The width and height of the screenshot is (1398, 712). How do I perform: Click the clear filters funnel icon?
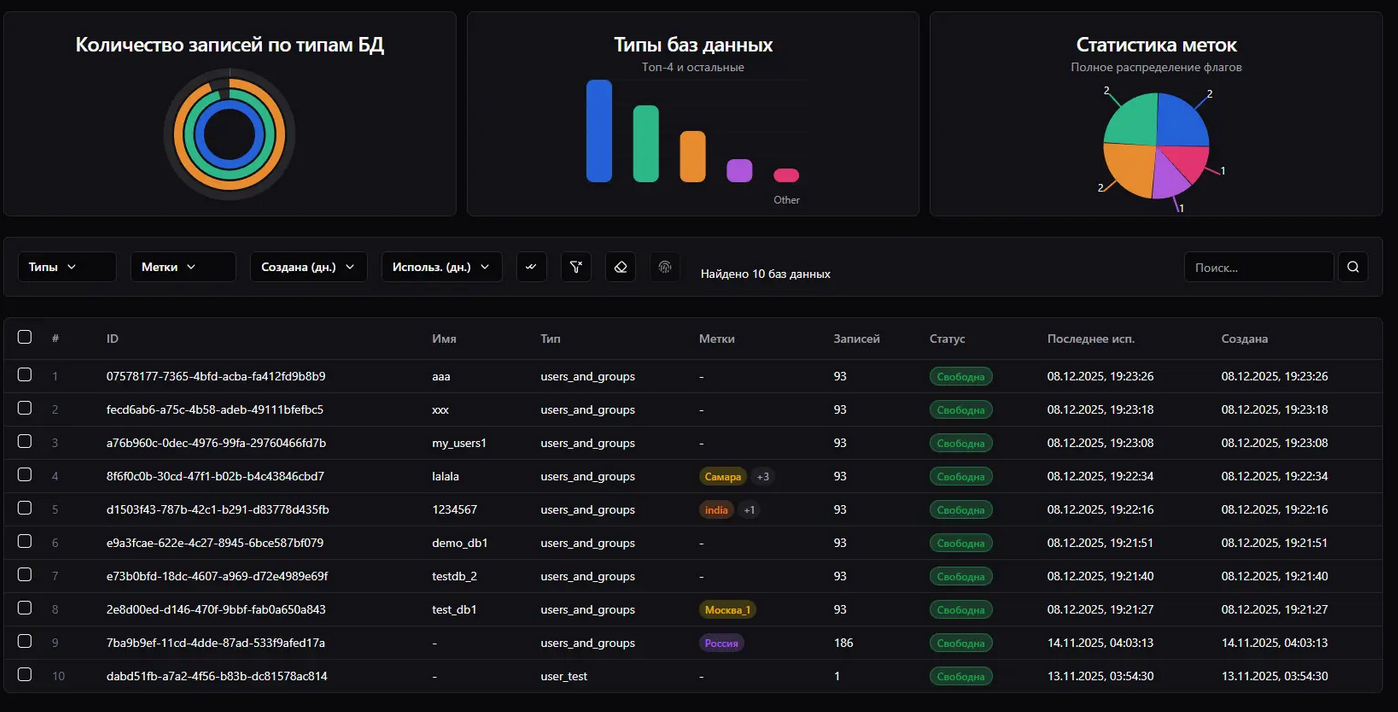(x=576, y=267)
